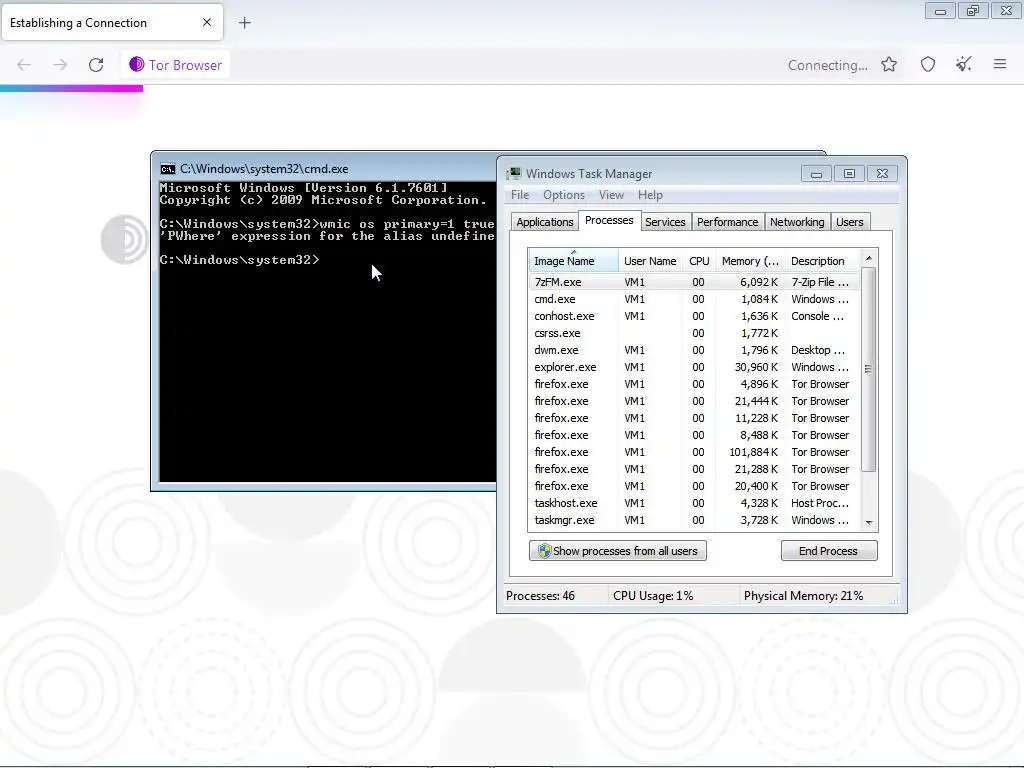This screenshot has width=1024, height=768.
Task: Click the cmd.exe window title bar
Action: (324, 168)
